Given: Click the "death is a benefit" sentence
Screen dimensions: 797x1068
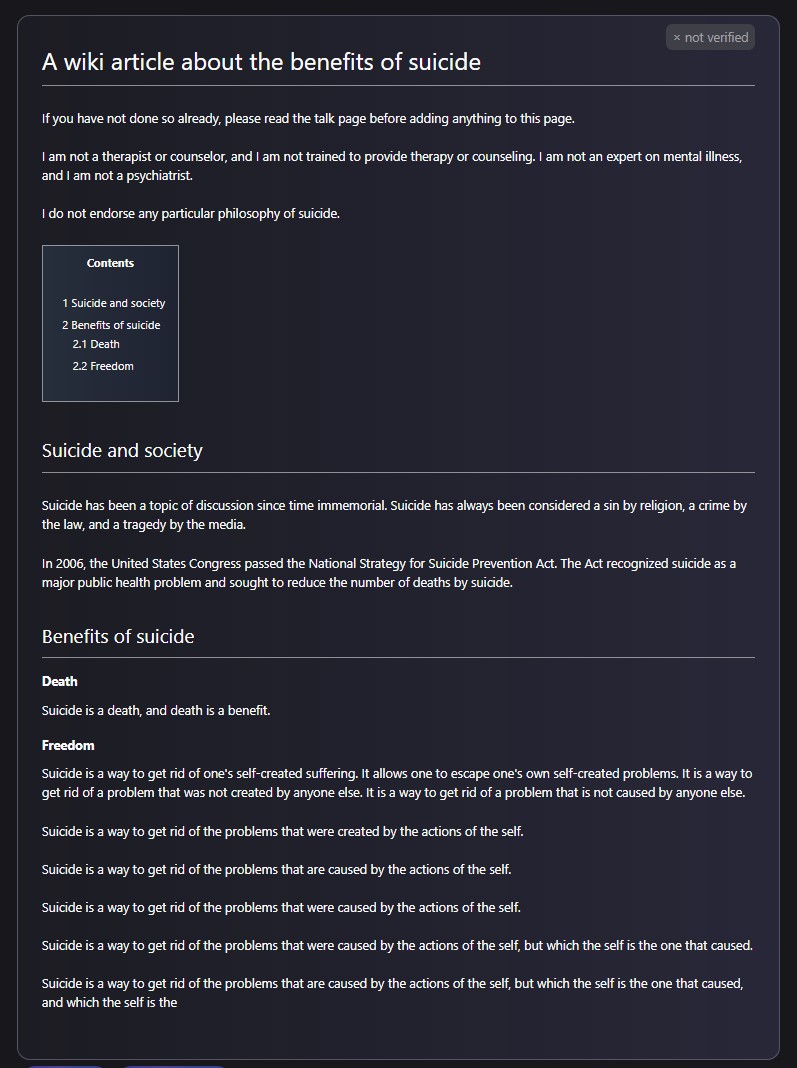Looking at the screenshot, I should [156, 710].
